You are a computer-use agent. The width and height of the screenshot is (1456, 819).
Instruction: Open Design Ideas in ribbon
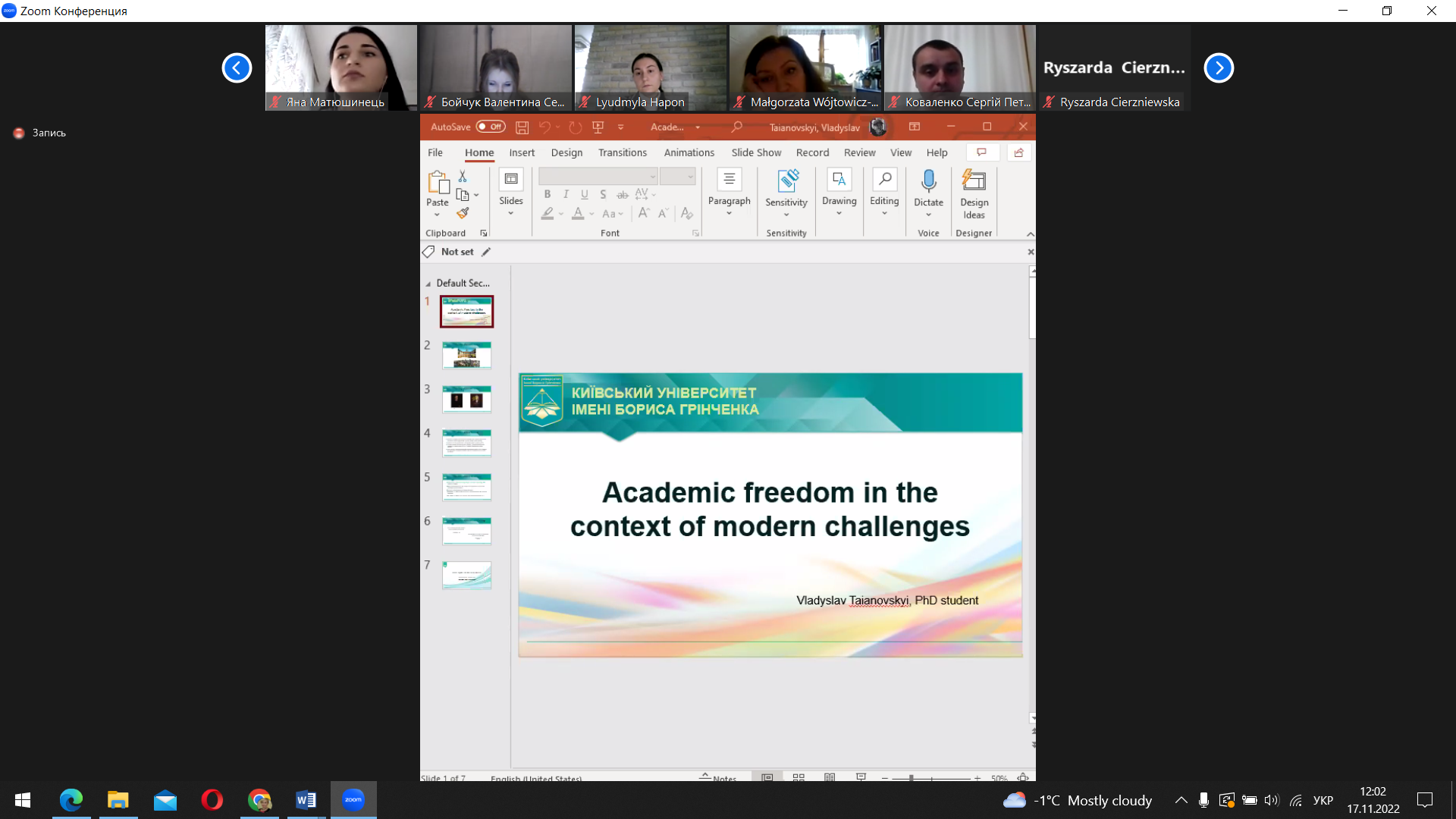[x=974, y=194]
